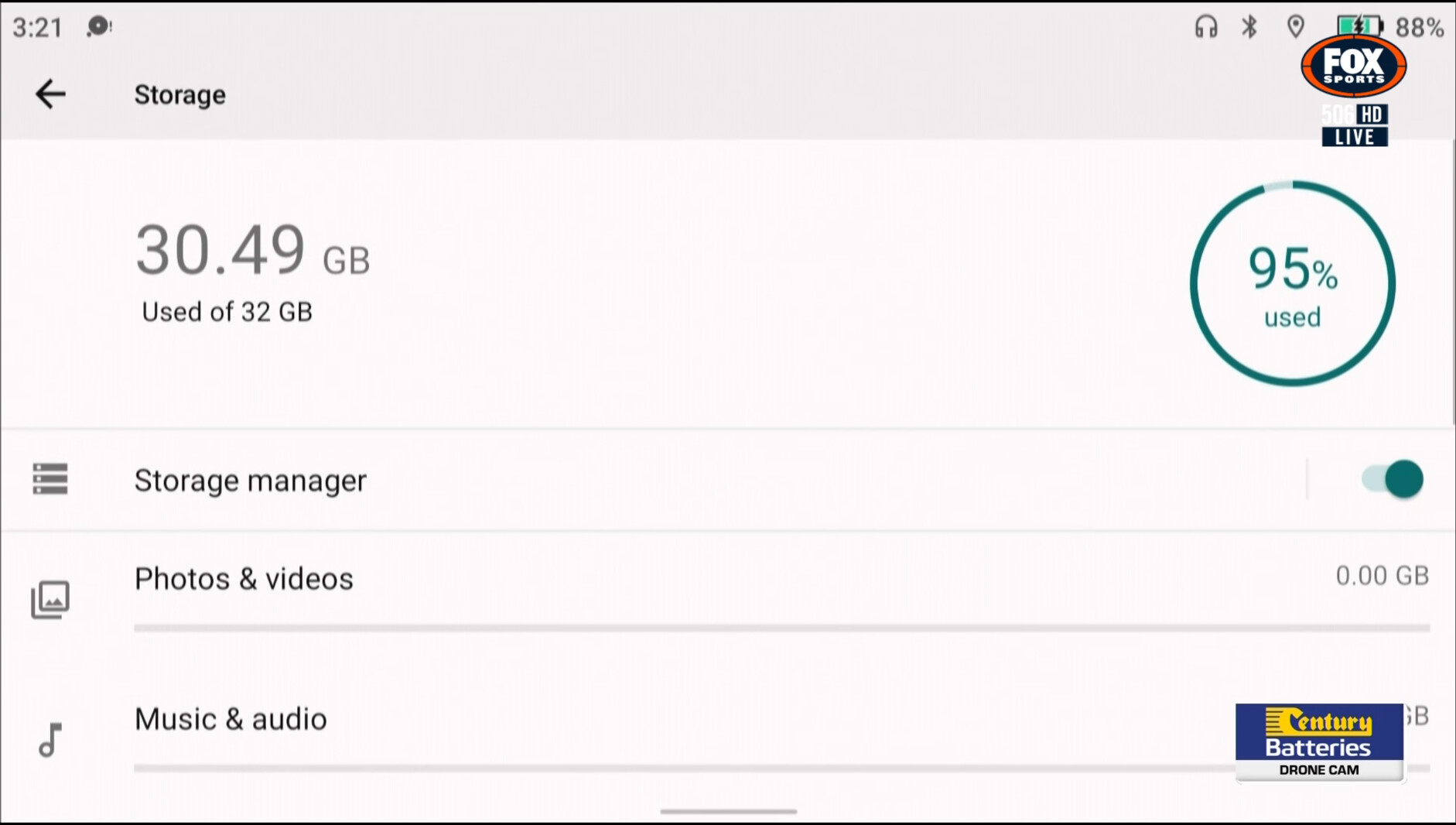Click the Photos & videos usage bar
The width and height of the screenshot is (1456, 825).
(x=781, y=628)
